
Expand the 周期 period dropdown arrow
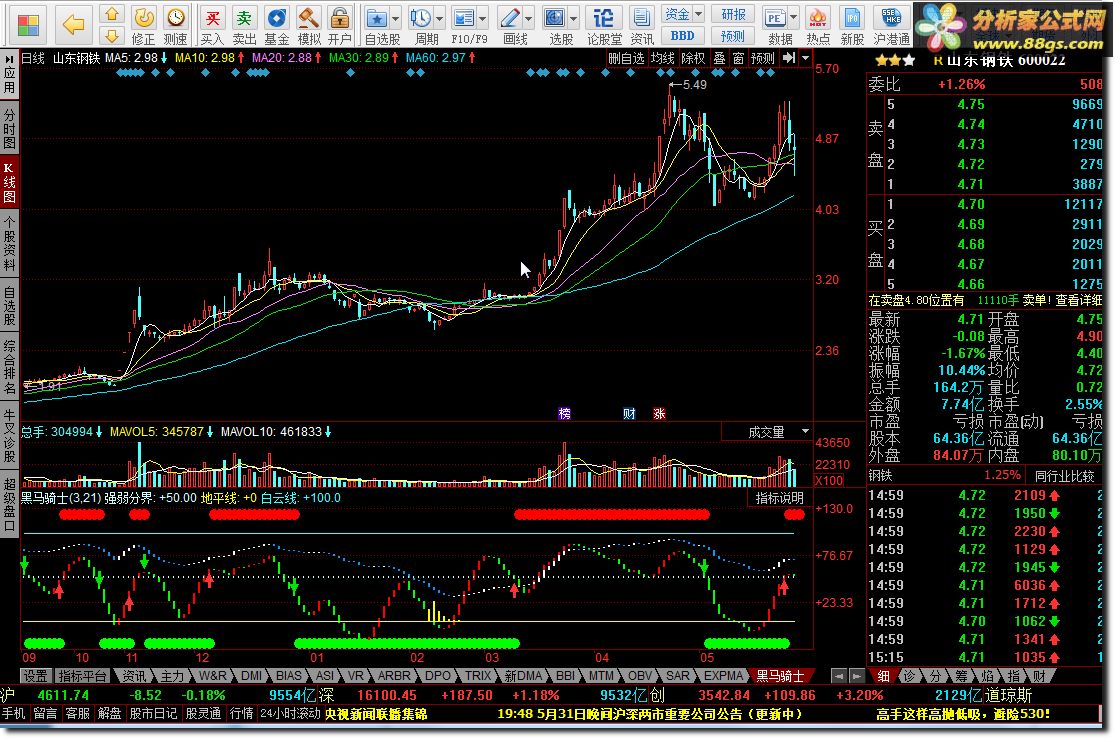coord(439,18)
